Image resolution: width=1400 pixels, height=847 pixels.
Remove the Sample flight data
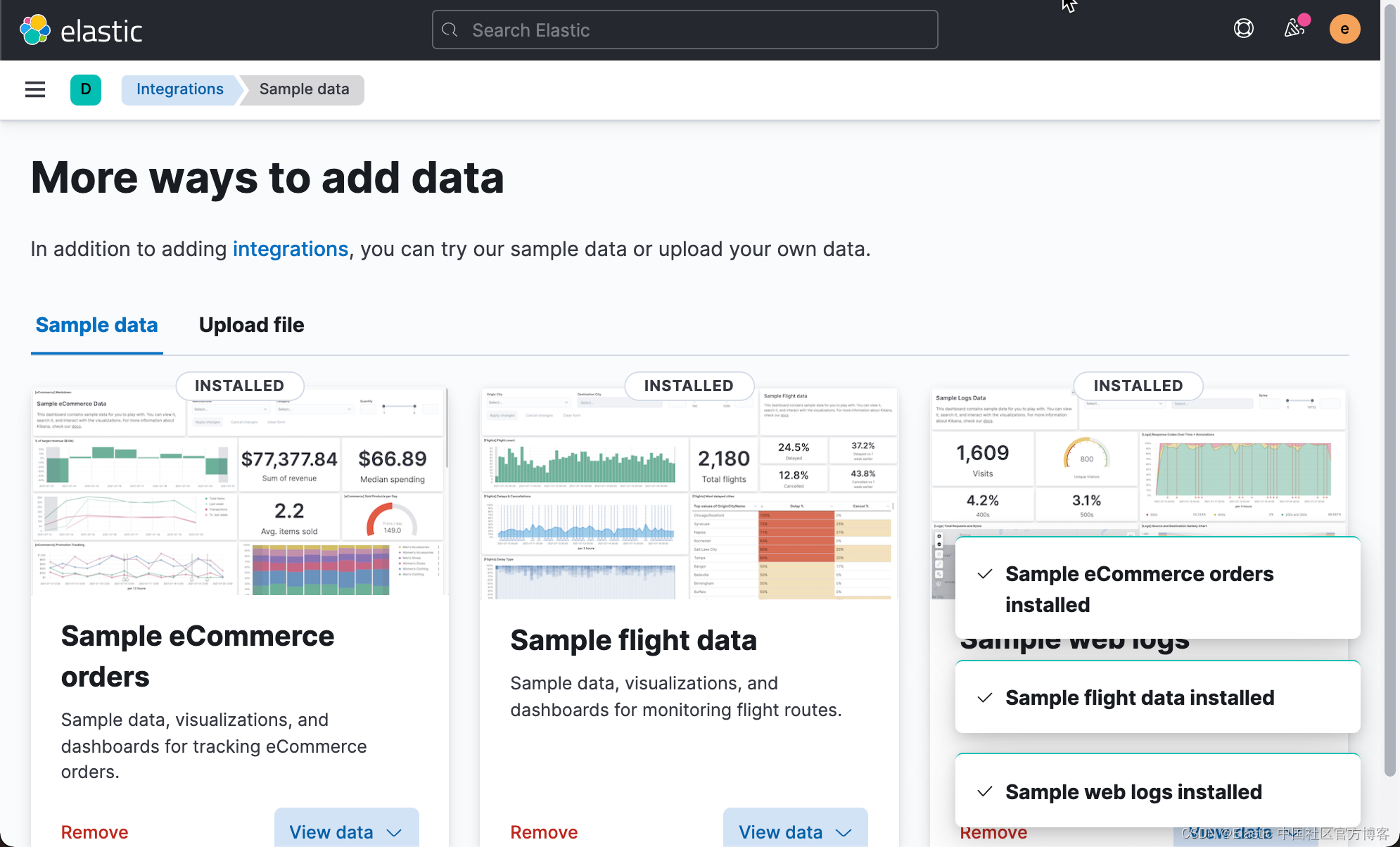coord(544,832)
